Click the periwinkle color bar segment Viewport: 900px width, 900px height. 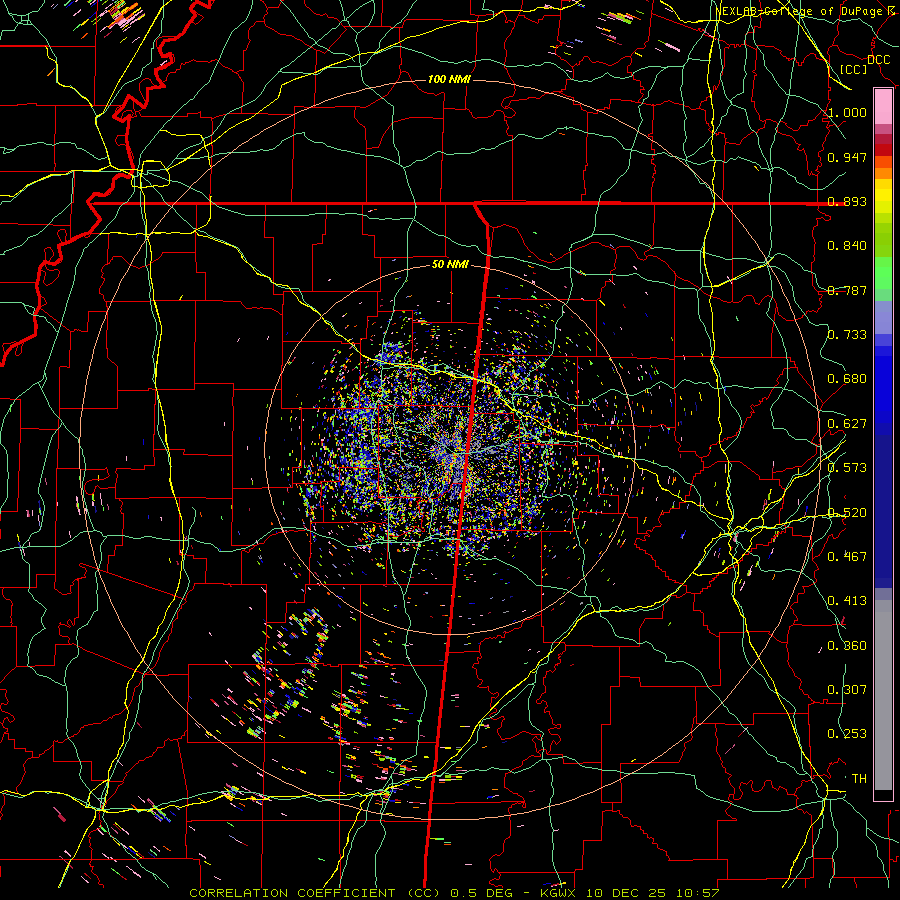pyautogui.click(x=883, y=318)
